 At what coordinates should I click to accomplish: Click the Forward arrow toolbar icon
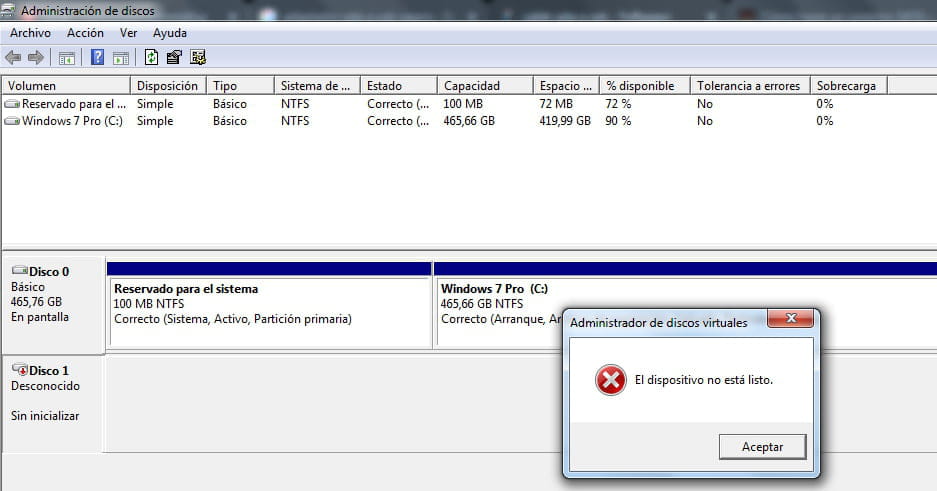click(x=36, y=57)
